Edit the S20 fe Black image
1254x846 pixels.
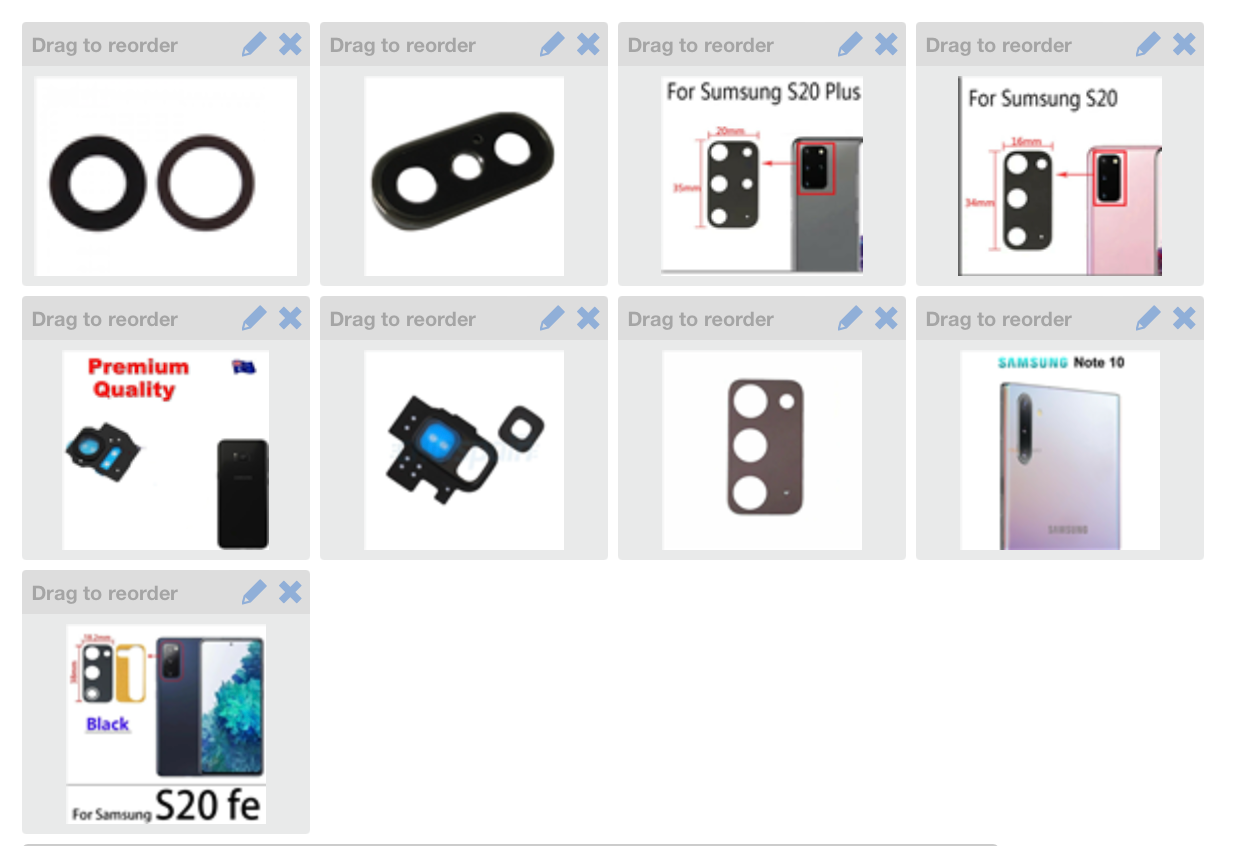254,592
